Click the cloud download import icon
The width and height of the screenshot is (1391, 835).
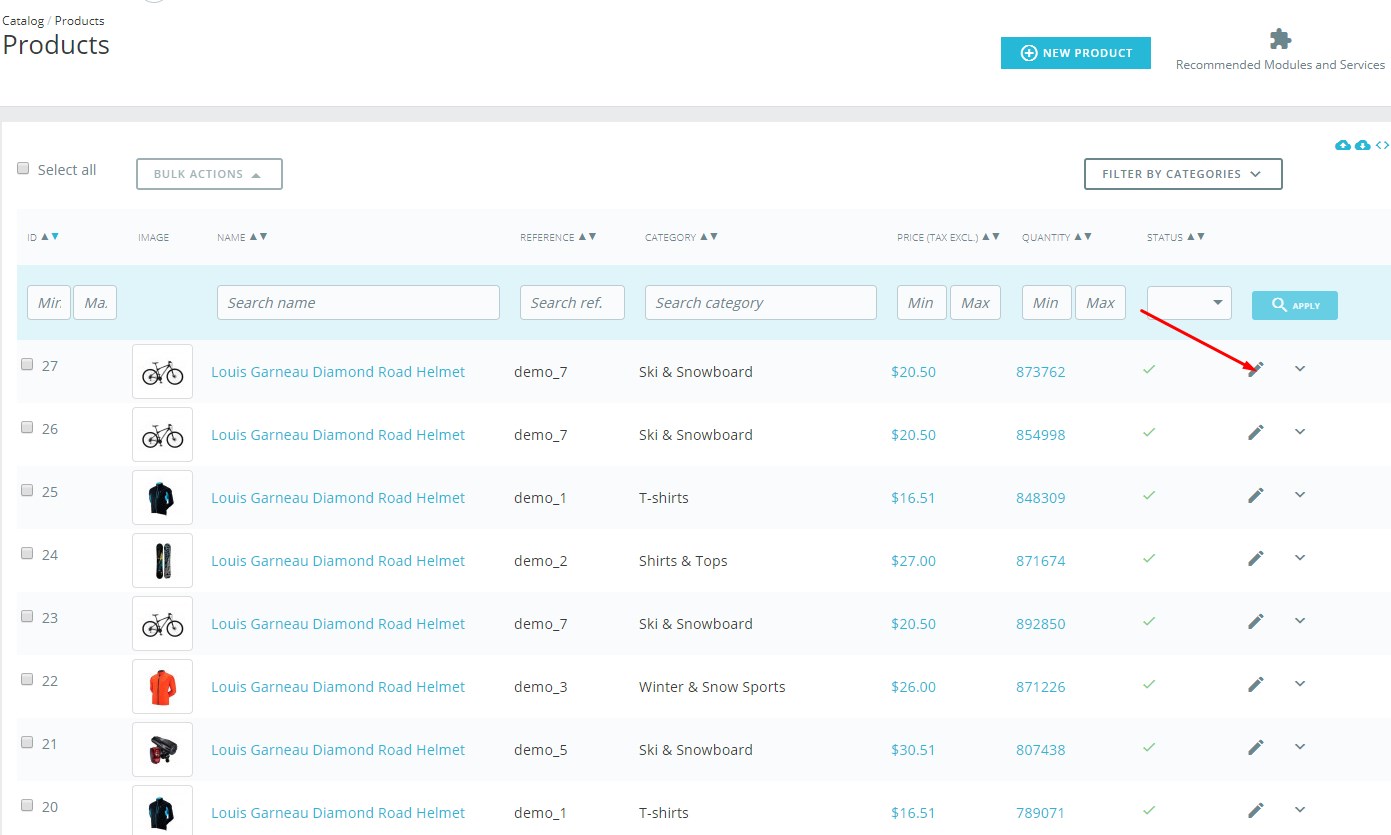(1362, 146)
